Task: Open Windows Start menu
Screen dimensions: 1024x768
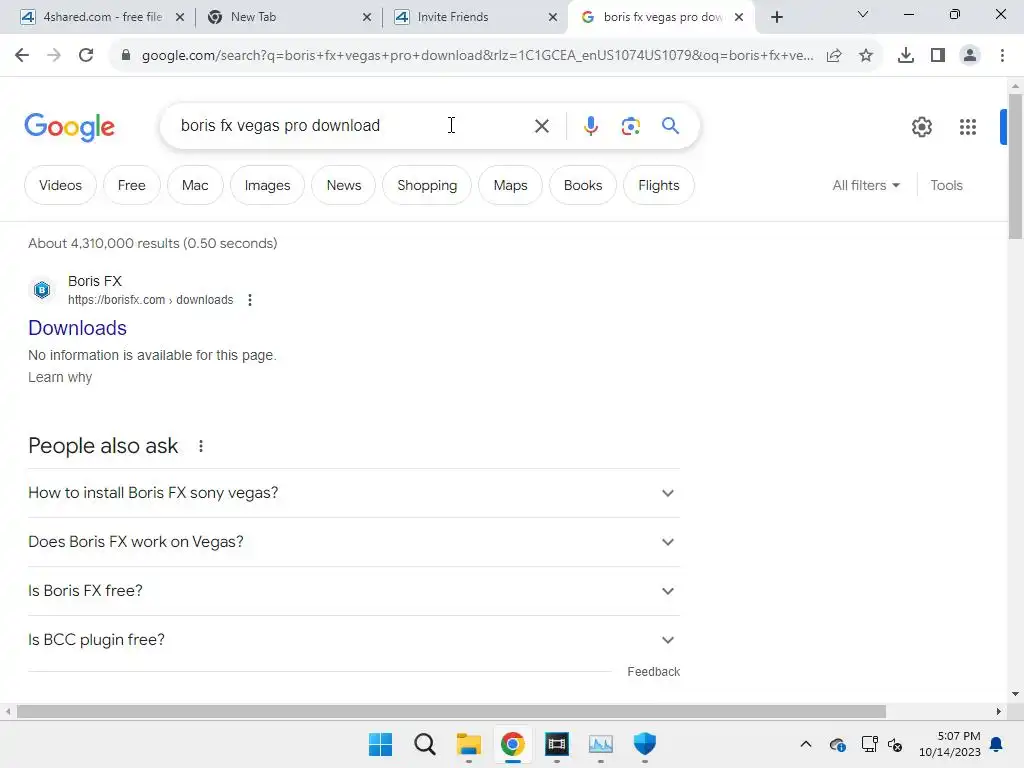Action: [x=381, y=744]
